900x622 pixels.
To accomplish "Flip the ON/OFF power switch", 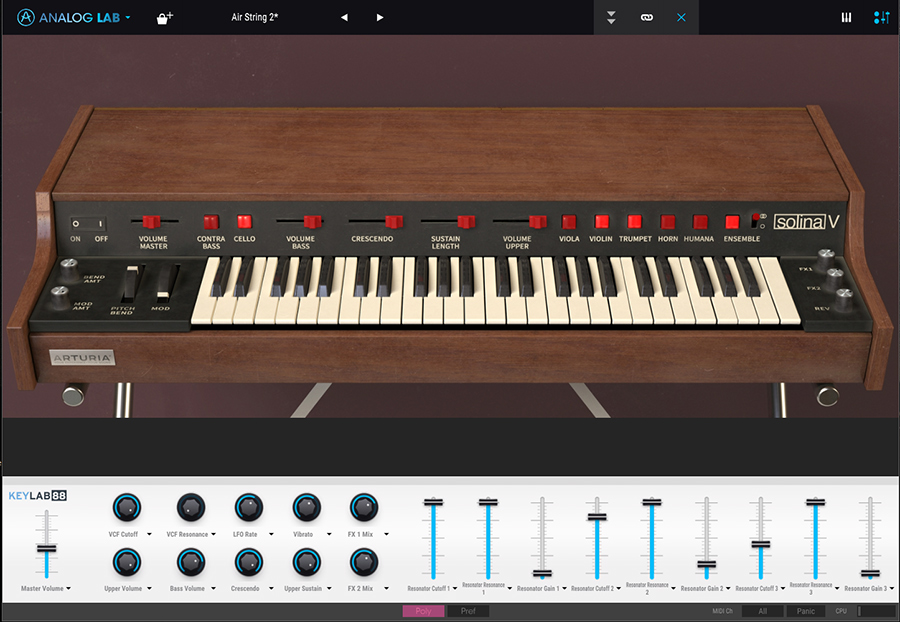I will point(88,223).
